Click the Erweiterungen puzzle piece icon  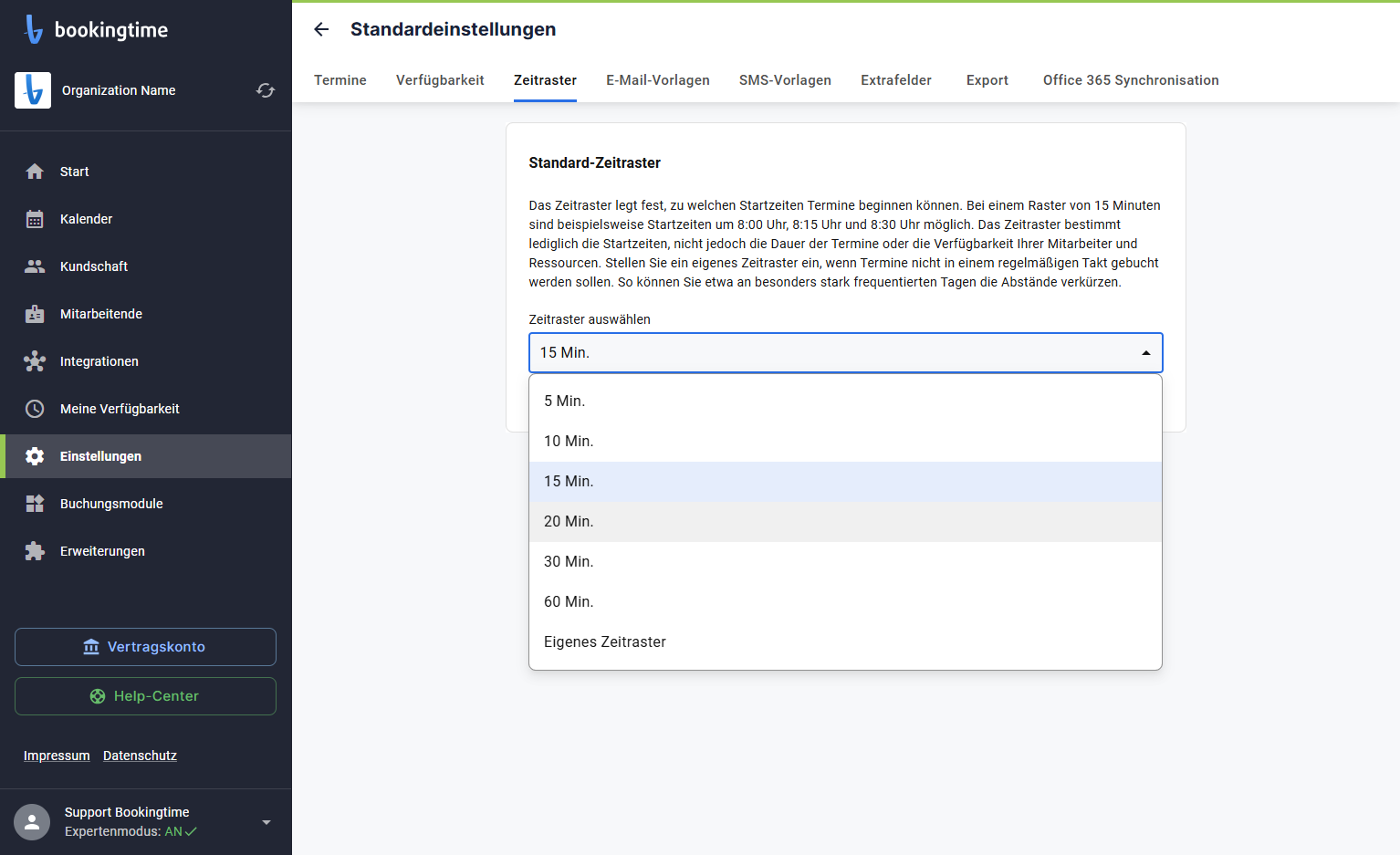(35, 551)
